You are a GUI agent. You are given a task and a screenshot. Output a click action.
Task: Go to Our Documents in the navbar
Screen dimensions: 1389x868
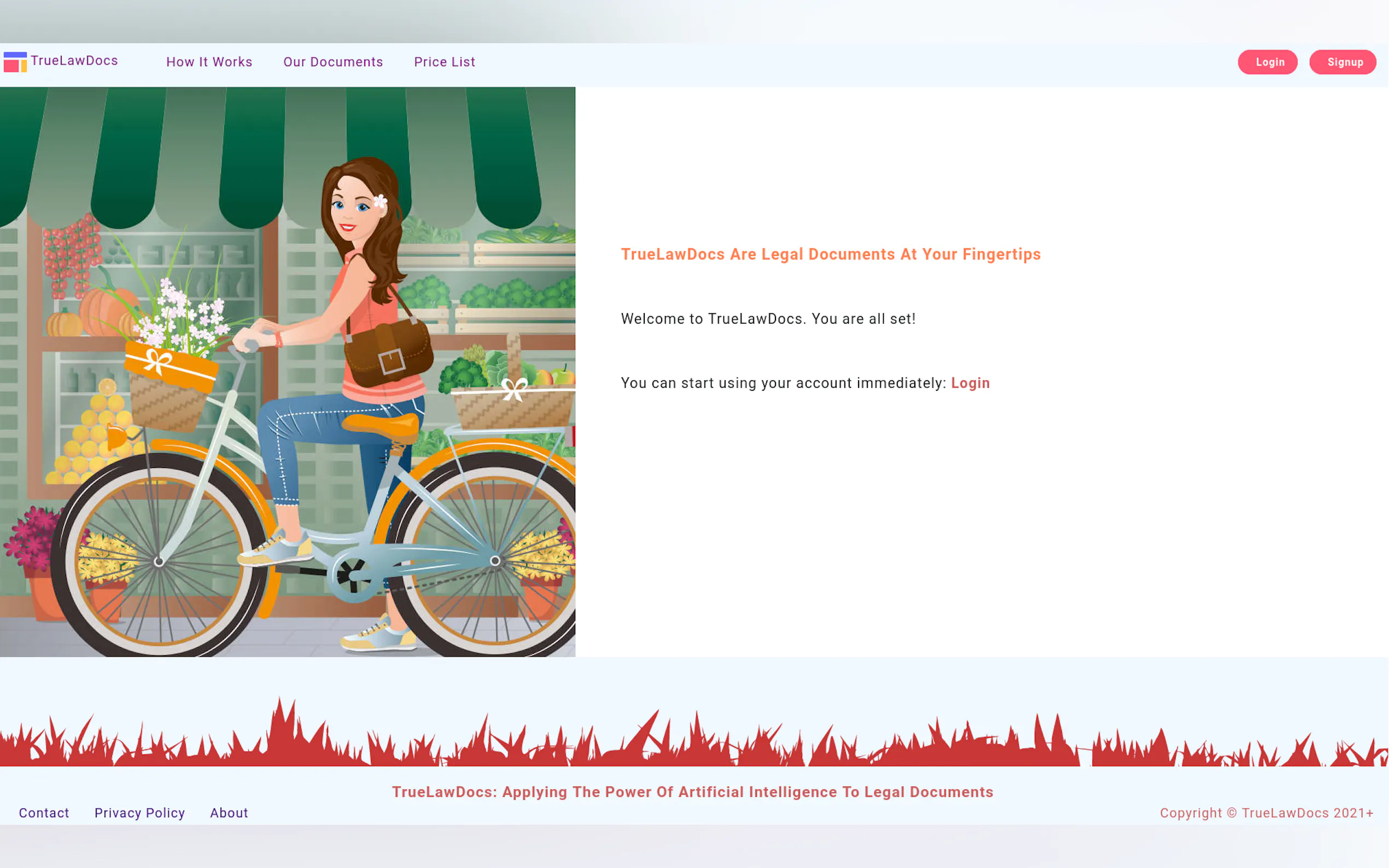click(332, 62)
